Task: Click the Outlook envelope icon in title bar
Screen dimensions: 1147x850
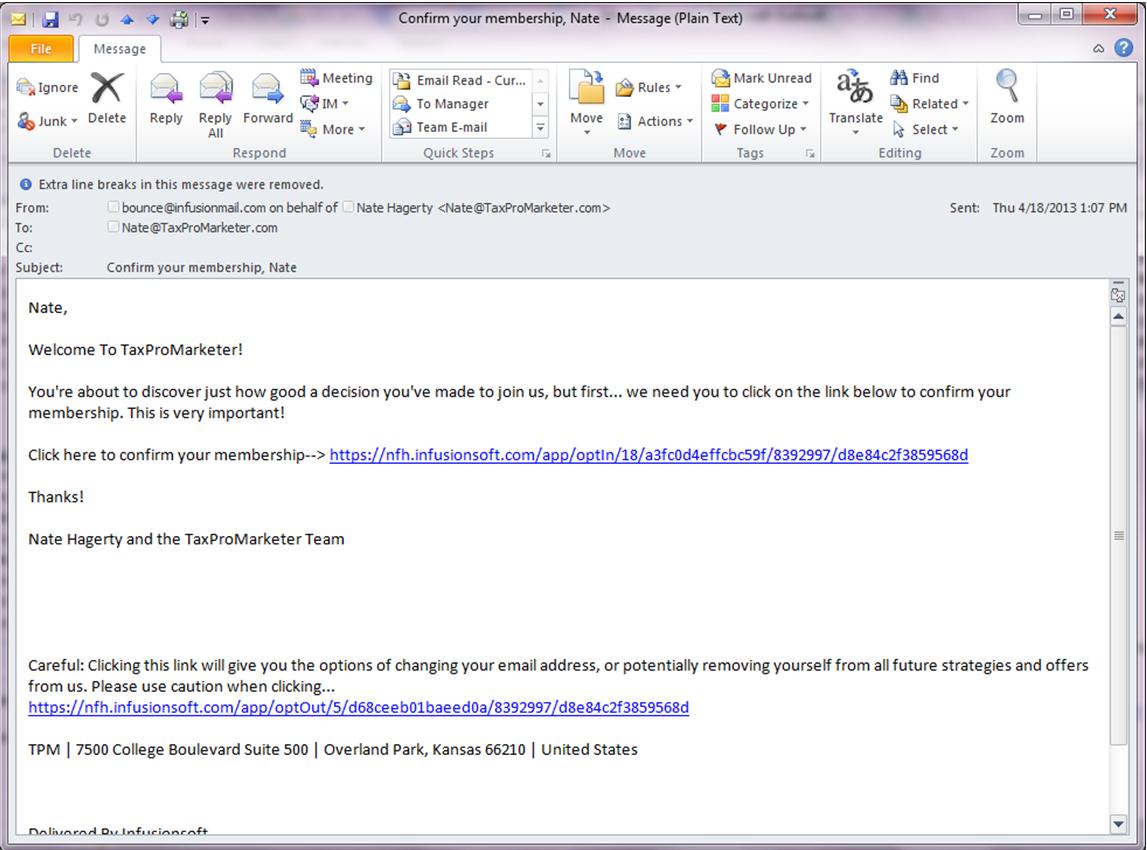Action: tap(18, 19)
